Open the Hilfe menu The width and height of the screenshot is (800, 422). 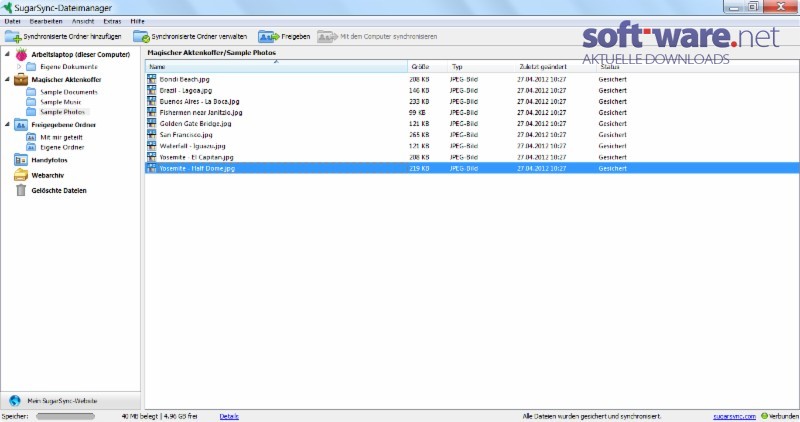pyautogui.click(x=137, y=21)
